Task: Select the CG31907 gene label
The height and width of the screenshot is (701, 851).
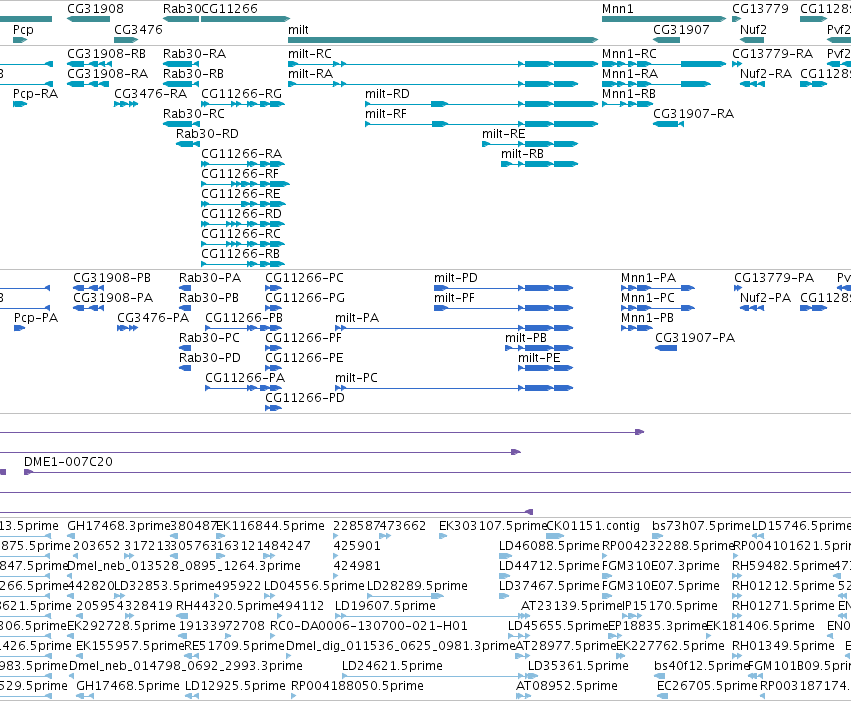Action: pos(681,30)
